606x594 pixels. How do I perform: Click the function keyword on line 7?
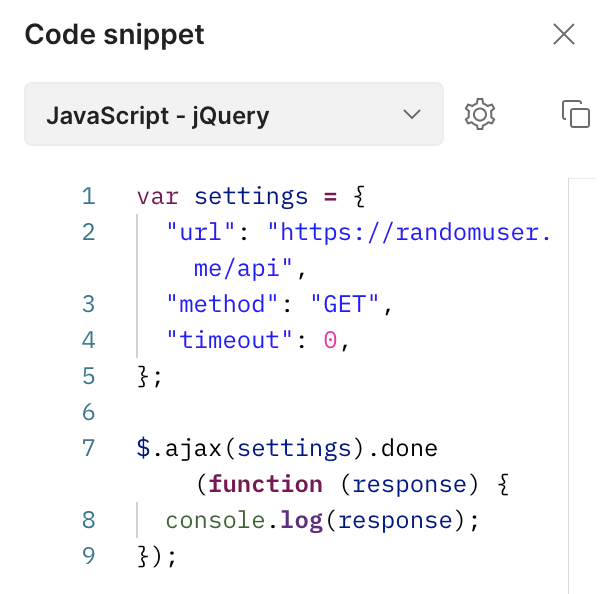265,484
